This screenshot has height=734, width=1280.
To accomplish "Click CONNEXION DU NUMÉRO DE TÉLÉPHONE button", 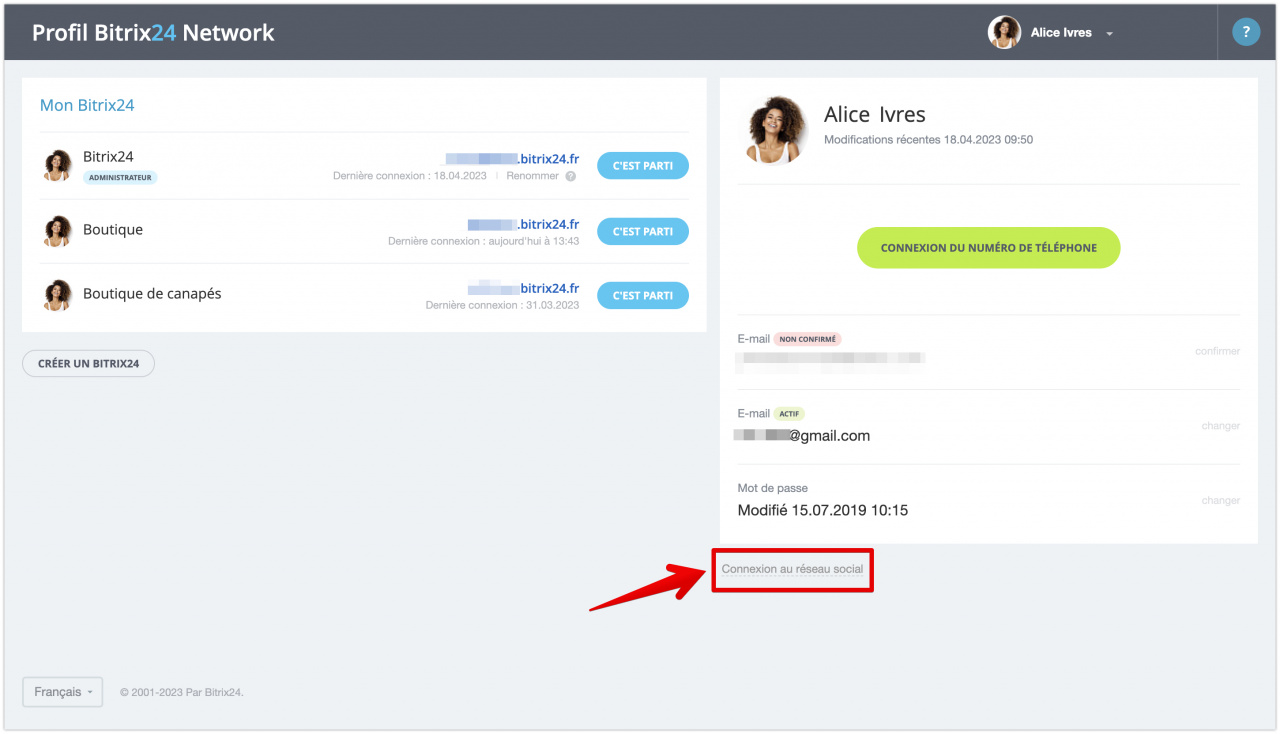I will [x=988, y=248].
